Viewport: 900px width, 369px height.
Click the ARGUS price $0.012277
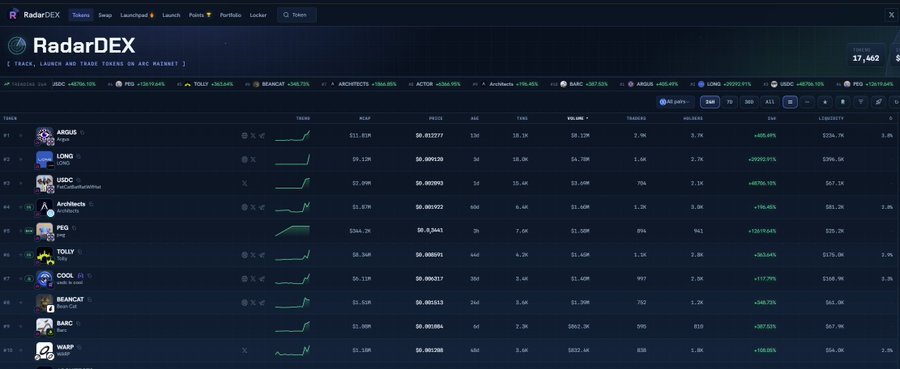coord(429,135)
